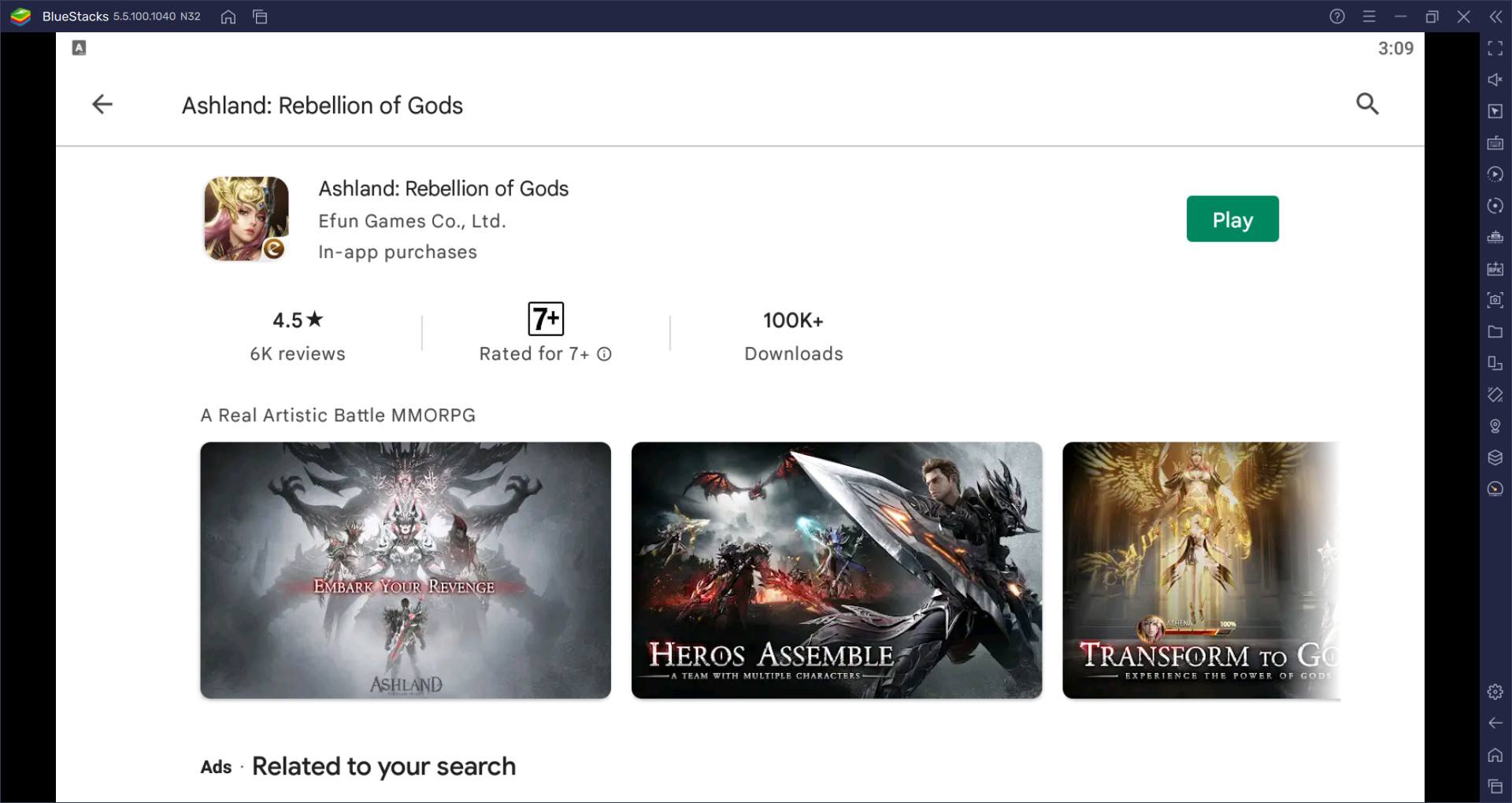
Task: Open the memory trim icon in the sidebar
Action: pos(1495,237)
